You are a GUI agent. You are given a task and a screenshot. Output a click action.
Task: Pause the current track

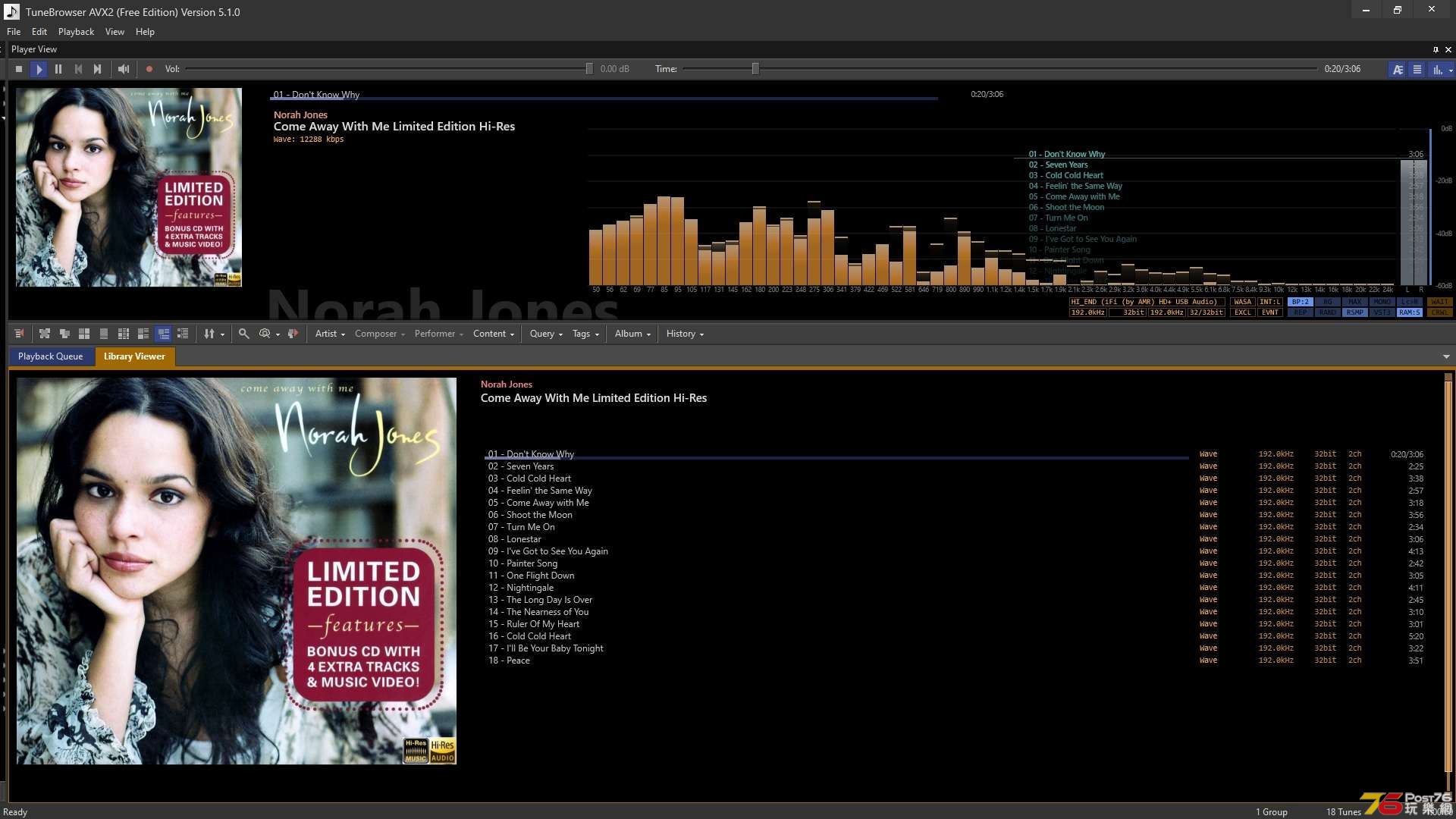pyautogui.click(x=58, y=69)
